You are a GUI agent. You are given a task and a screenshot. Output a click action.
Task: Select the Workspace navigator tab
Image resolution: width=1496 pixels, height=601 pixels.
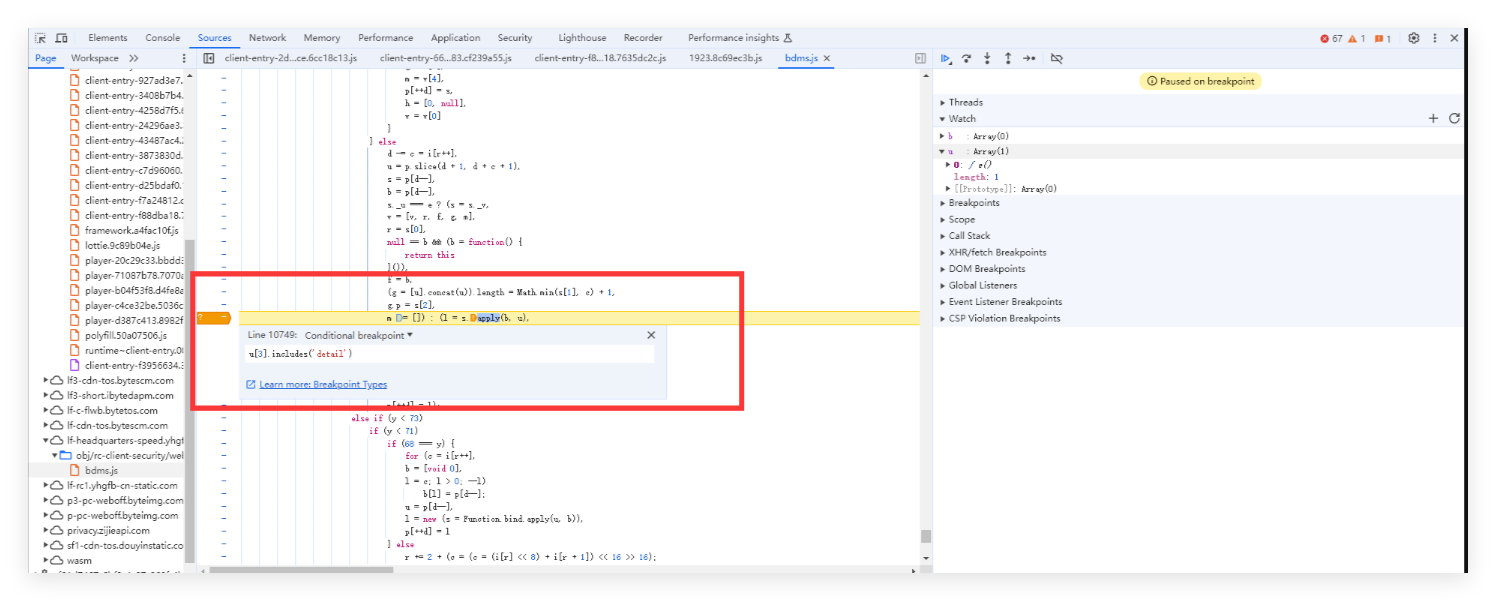point(95,58)
